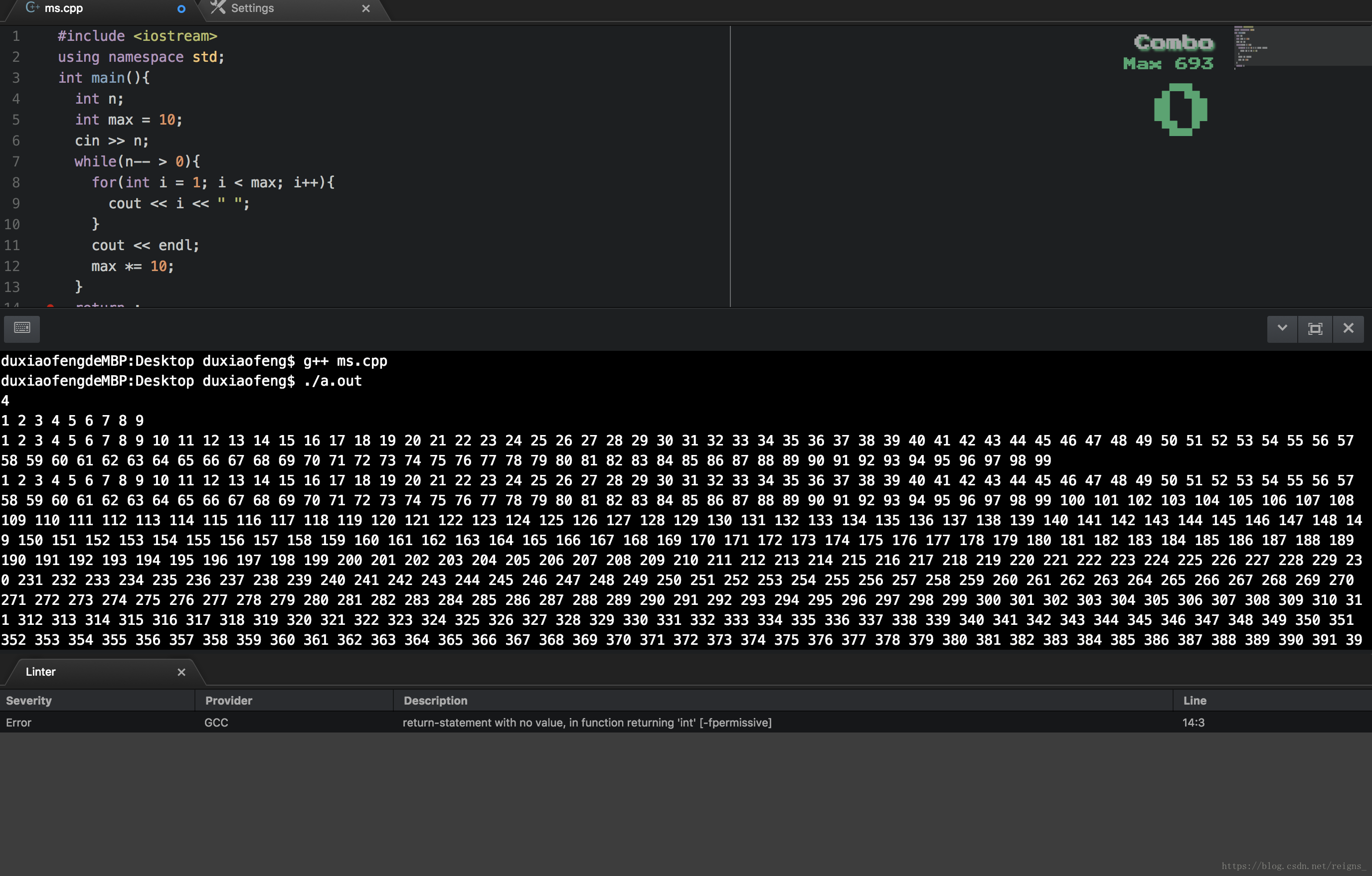Sort linter table by Provider column

coord(294,700)
